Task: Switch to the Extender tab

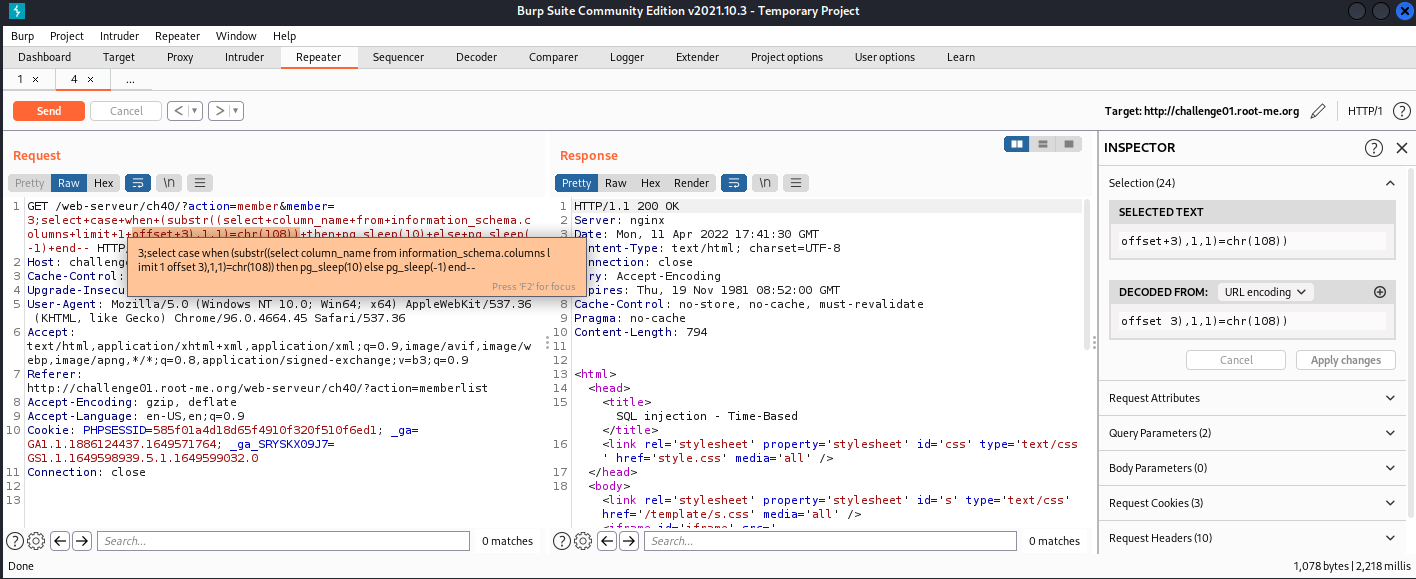Action: pyautogui.click(x=697, y=57)
